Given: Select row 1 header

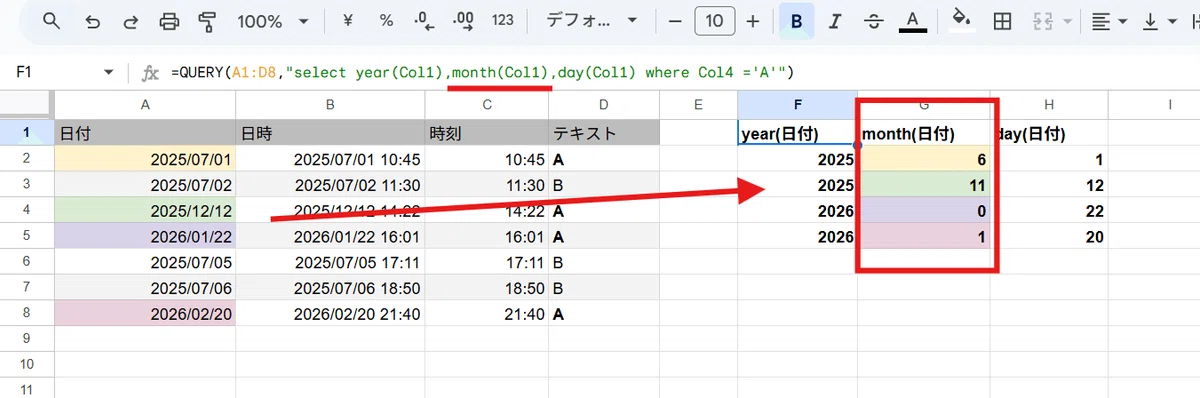Looking at the screenshot, I should point(27,132).
